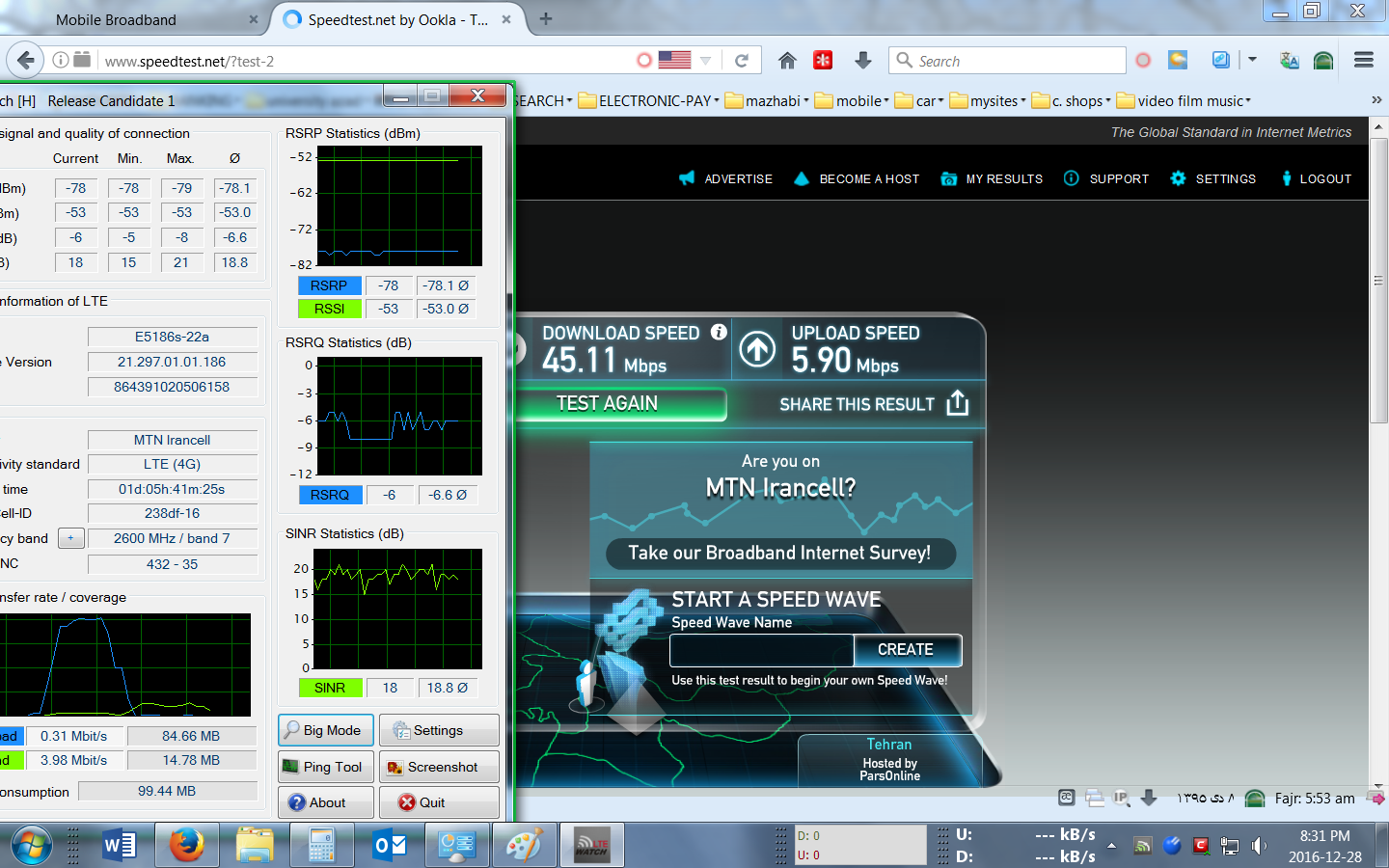The width and height of the screenshot is (1389, 868).
Task: Expand the mysites bookmarks folder
Action: click(x=989, y=100)
